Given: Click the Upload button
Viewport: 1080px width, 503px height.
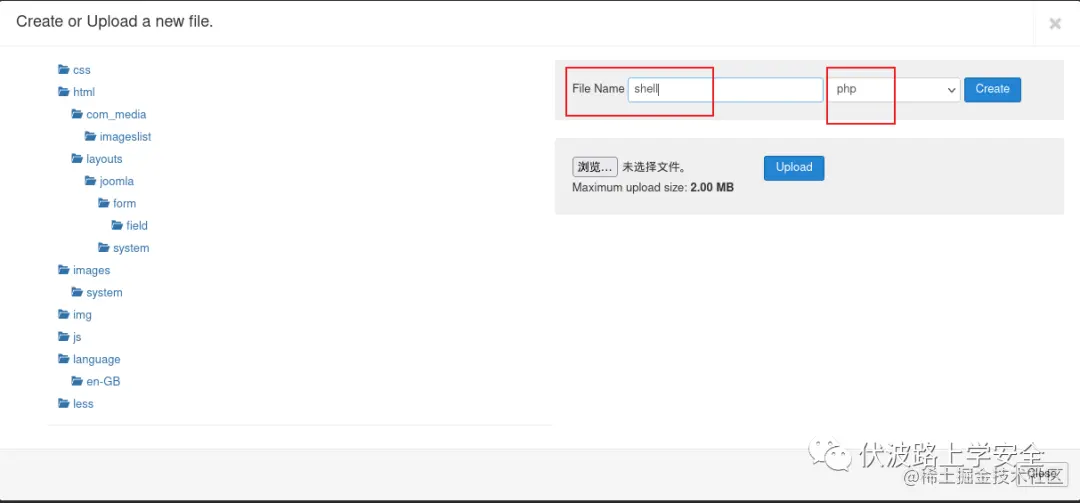Looking at the screenshot, I should (x=794, y=167).
